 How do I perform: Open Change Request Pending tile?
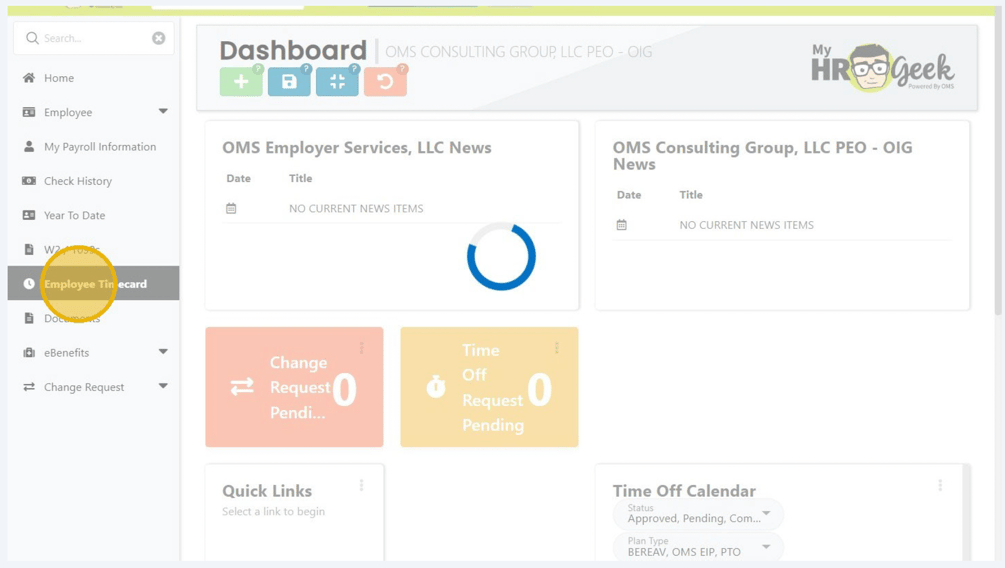294,387
